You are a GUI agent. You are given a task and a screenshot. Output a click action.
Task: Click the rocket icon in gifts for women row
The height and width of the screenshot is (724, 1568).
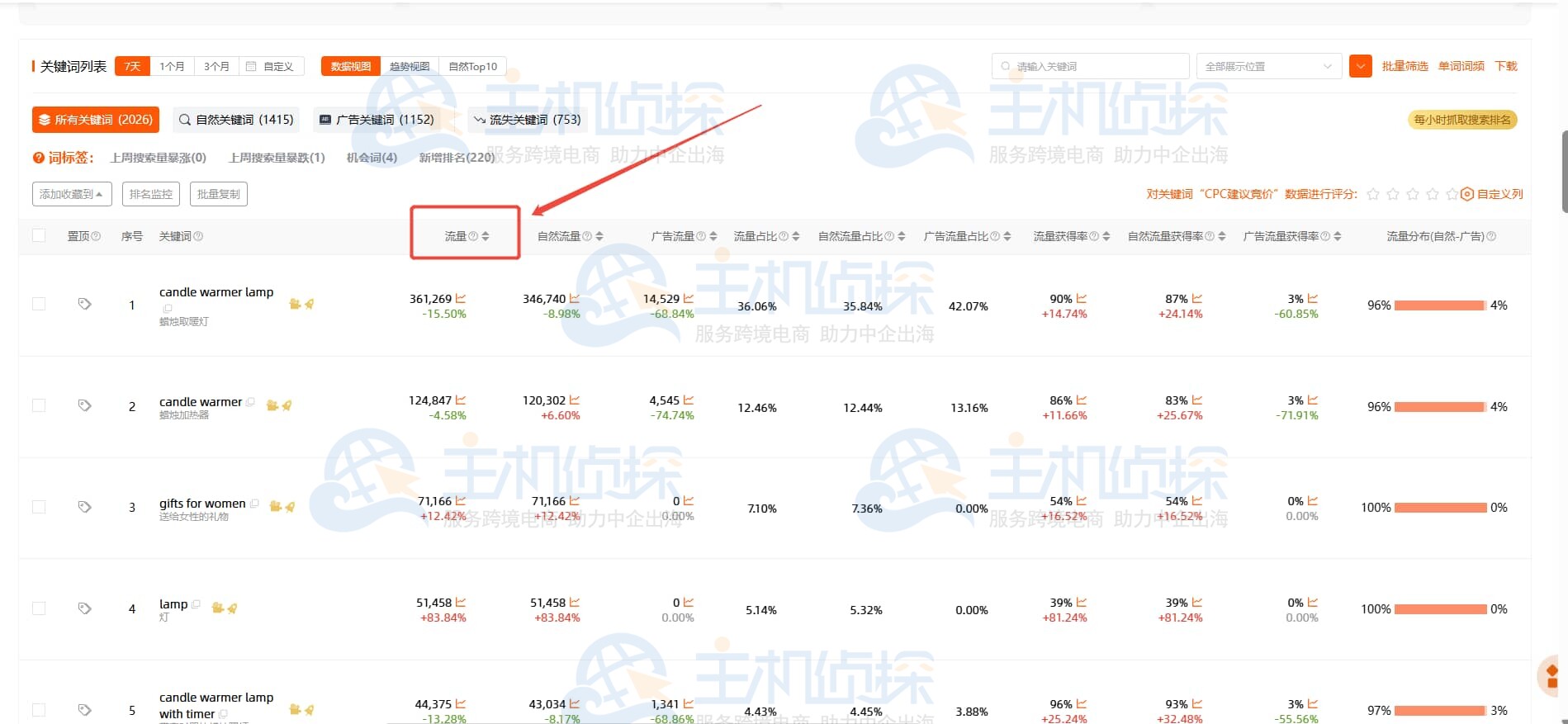pyautogui.click(x=290, y=507)
